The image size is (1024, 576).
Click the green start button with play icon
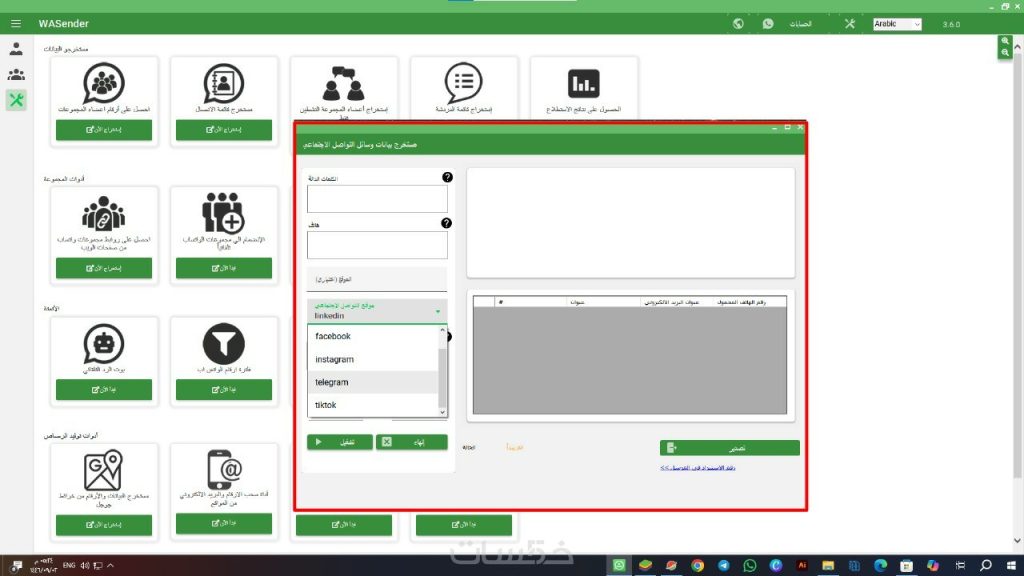click(340, 442)
